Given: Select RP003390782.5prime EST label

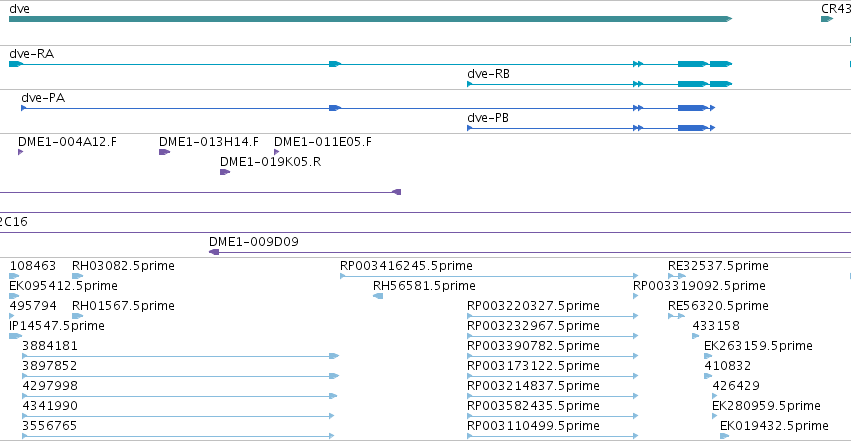Looking at the screenshot, I should [x=534, y=346].
